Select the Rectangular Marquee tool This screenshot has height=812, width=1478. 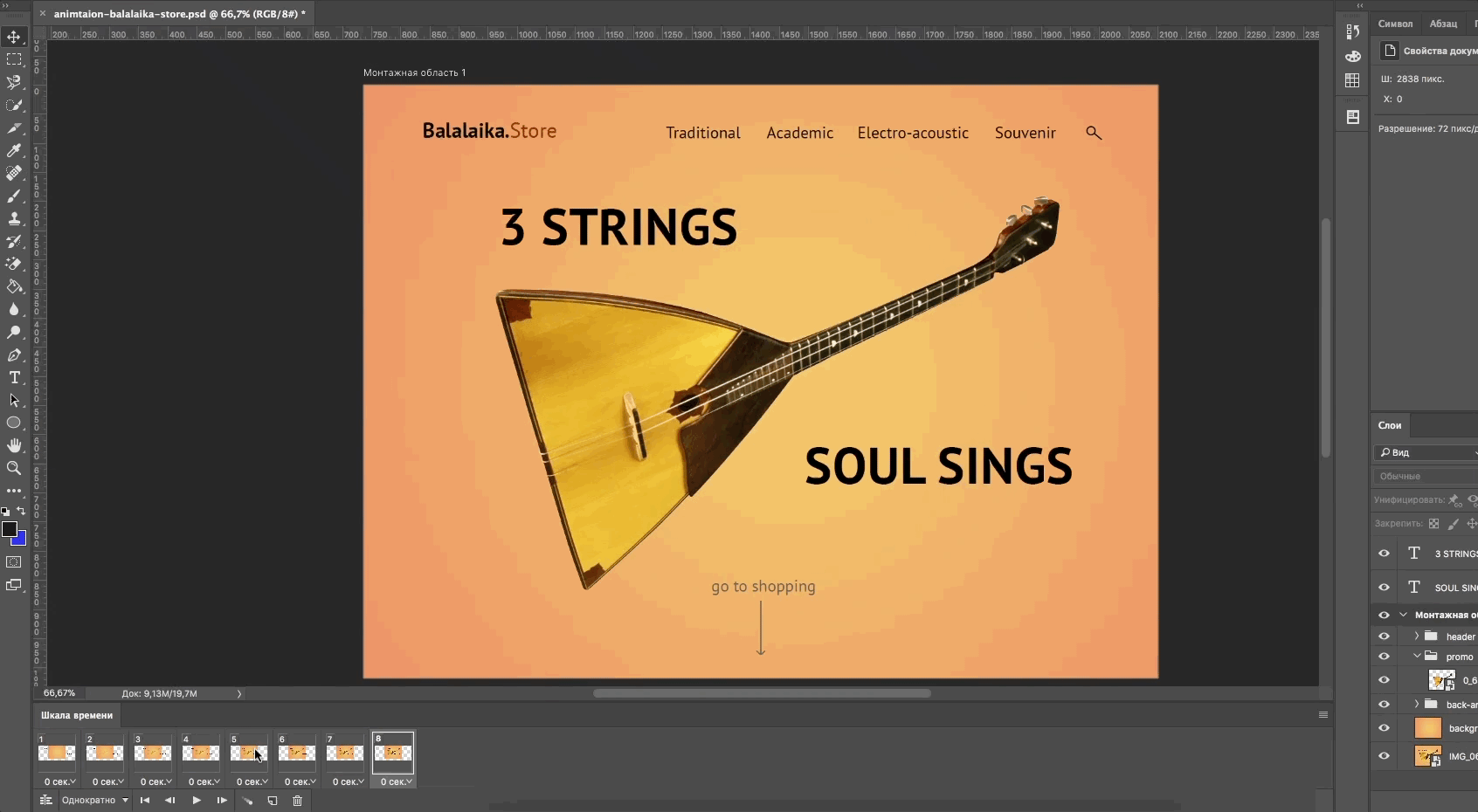point(14,59)
